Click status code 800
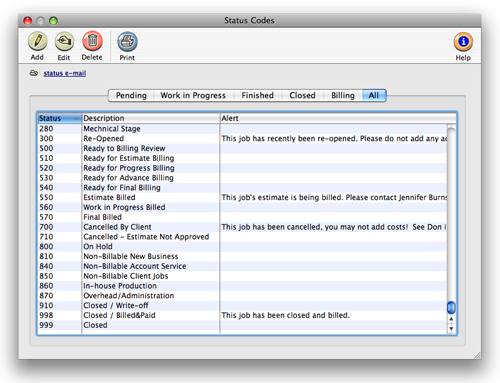Image resolution: width=500 pixels, height=383 pixels. 46,247
